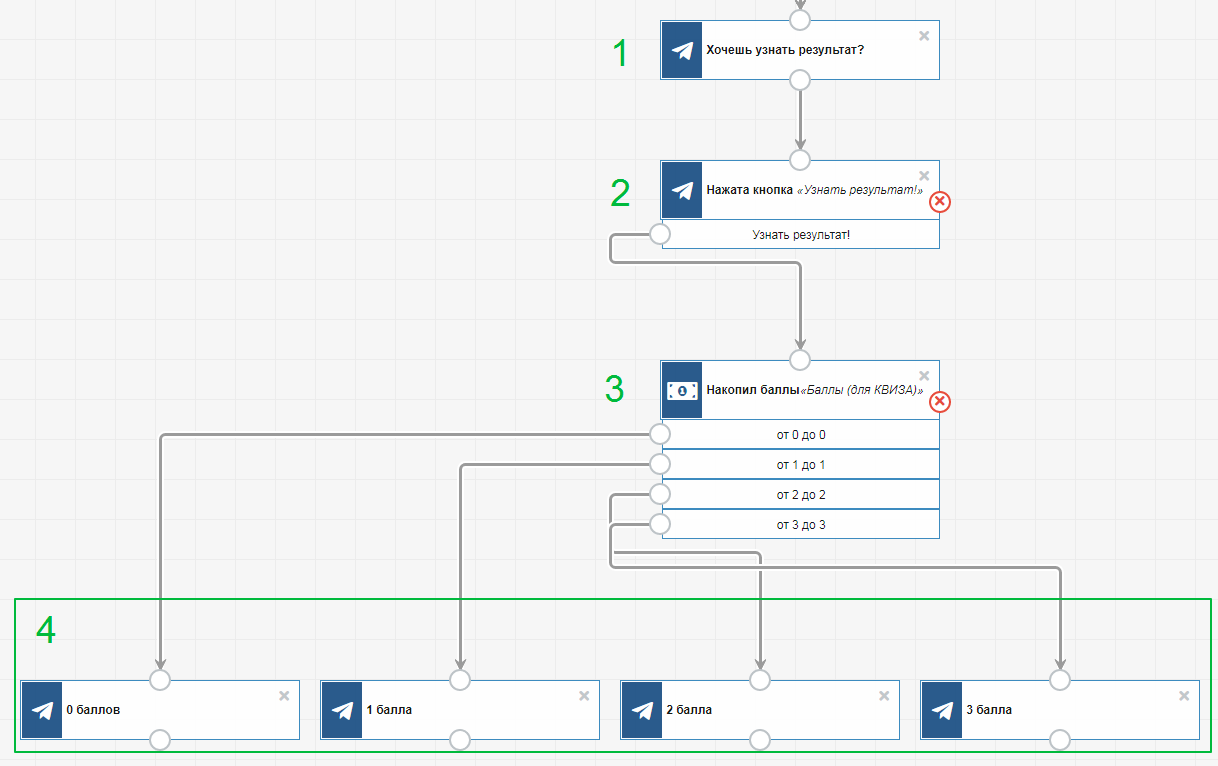Viewport: 1218px width, 766px height.
Task: Remove the "3 балла" block using its gray X
Action: click(x=1184, y=696)
